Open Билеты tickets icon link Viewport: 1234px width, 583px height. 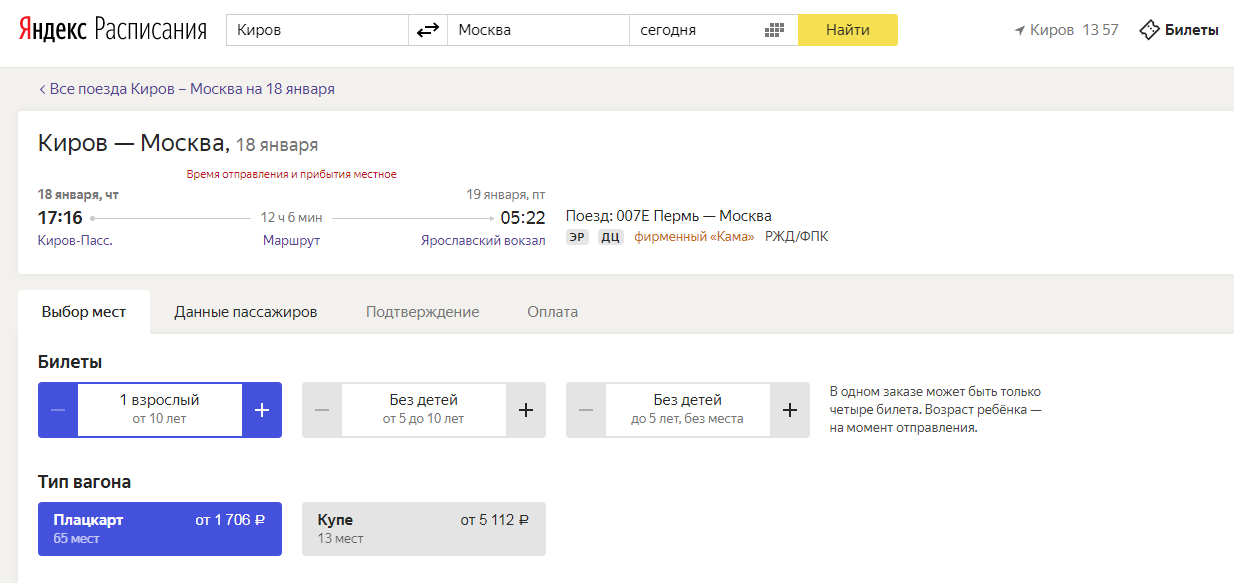[x=1149, y=30]
